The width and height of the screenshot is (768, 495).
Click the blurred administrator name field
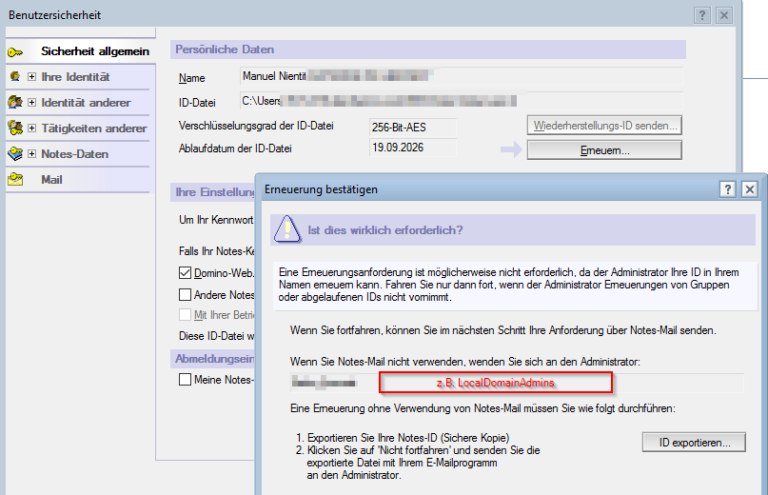pos(517,382)
